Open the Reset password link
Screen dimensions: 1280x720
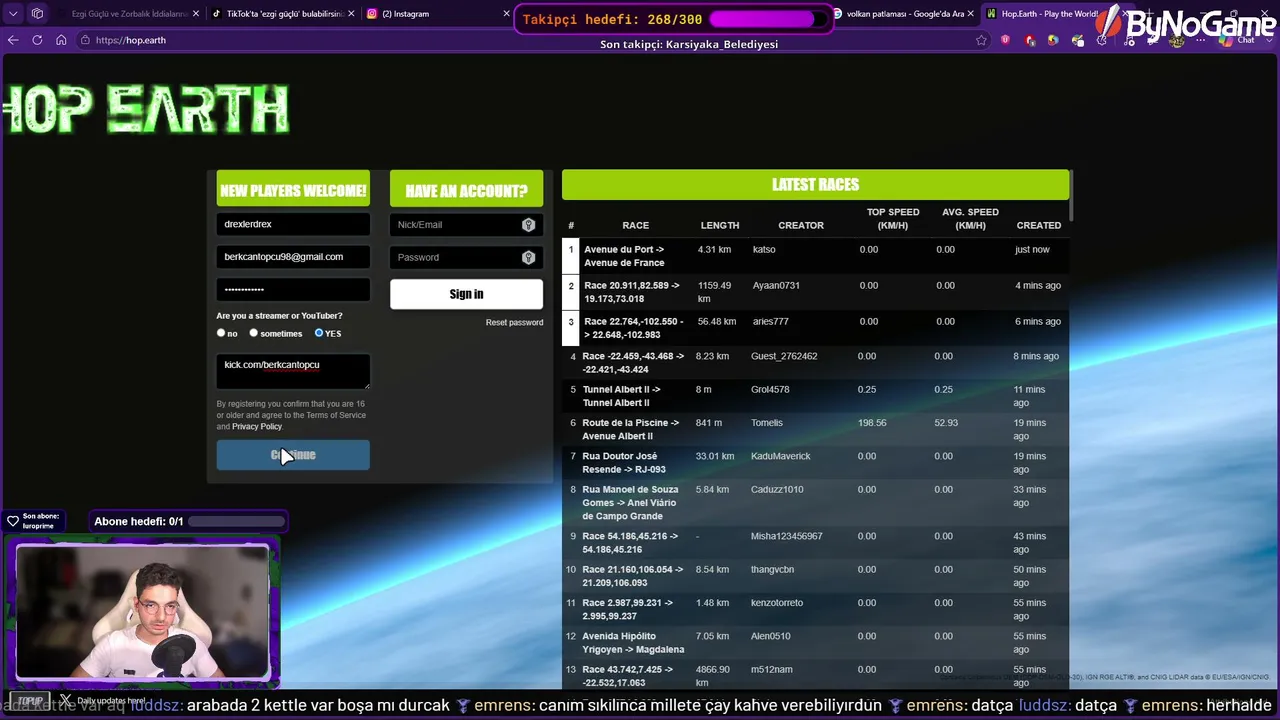pyautogui.click(x=514, y=323)
